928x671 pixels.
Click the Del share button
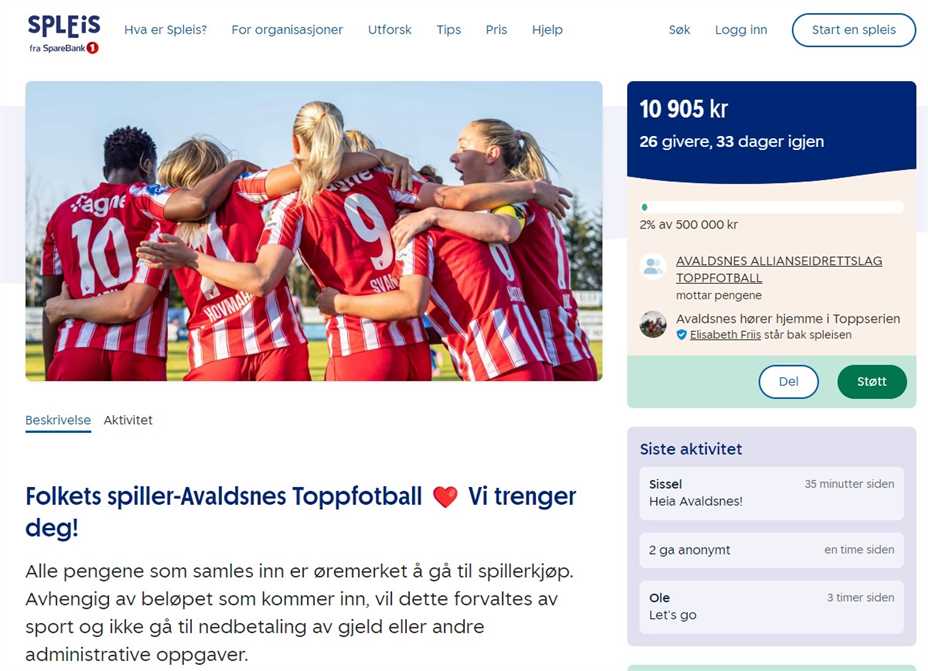(788, 382)
